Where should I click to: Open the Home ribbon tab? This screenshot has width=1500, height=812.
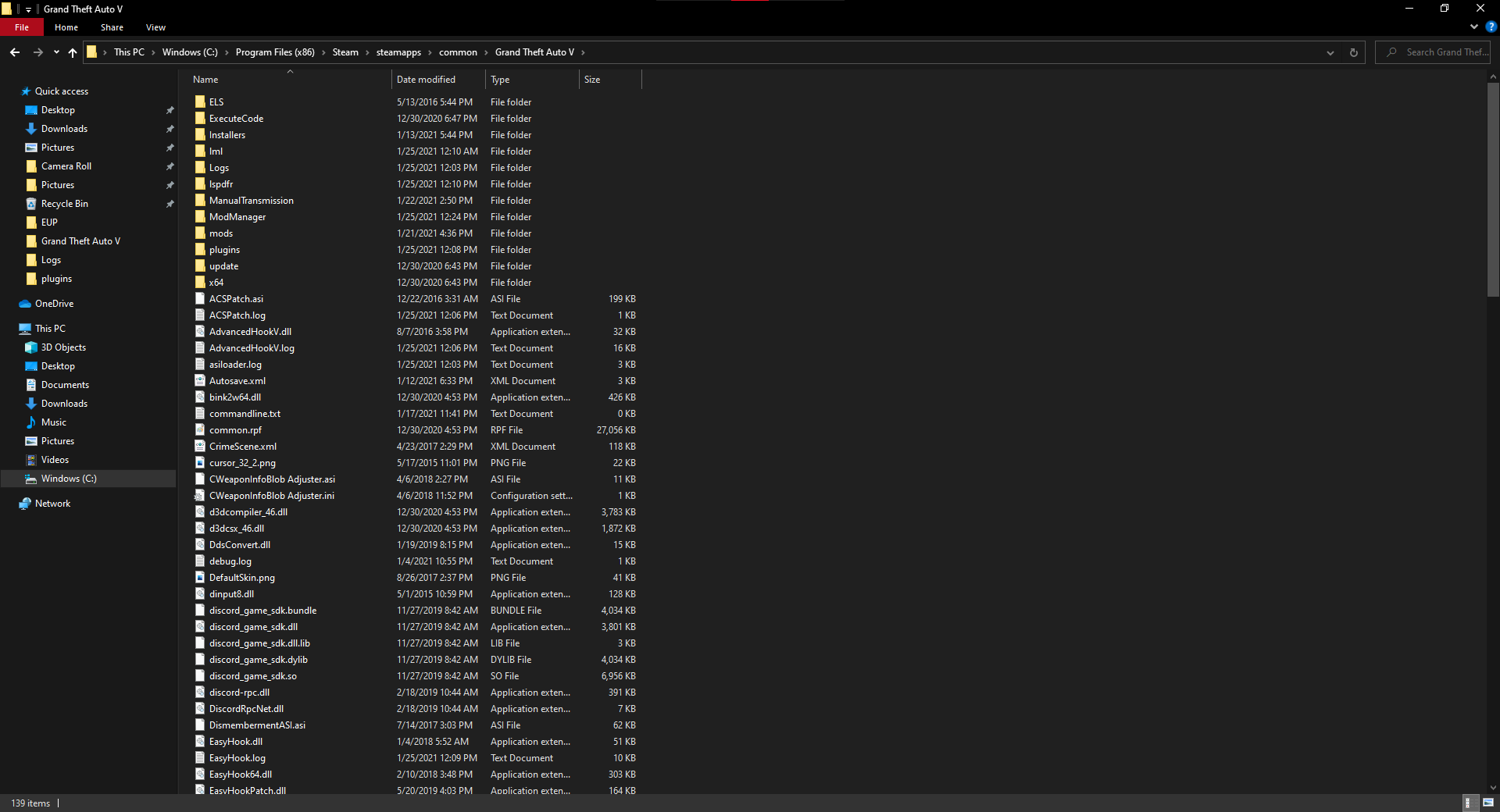coord(66,27)
